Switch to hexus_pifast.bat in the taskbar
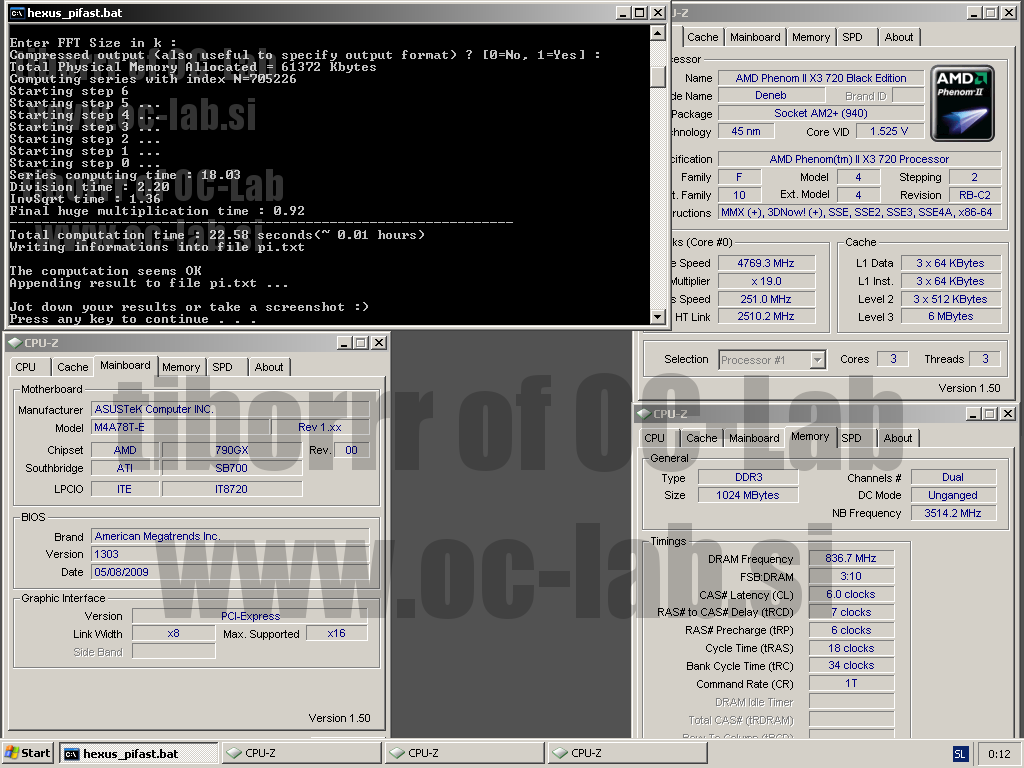Screen dimensions: 1024x768 [138, 753]
